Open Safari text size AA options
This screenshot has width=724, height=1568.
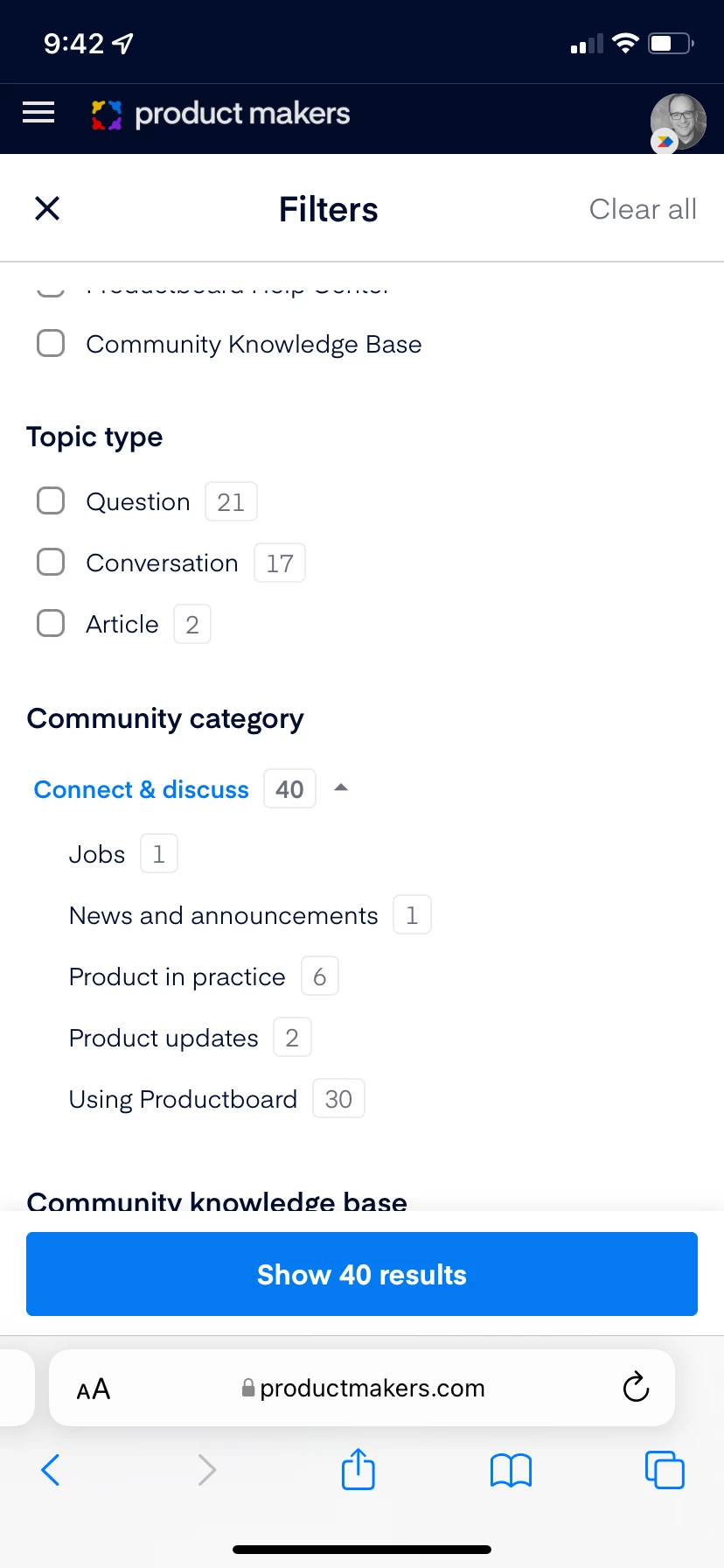(x=94, y=1389)
